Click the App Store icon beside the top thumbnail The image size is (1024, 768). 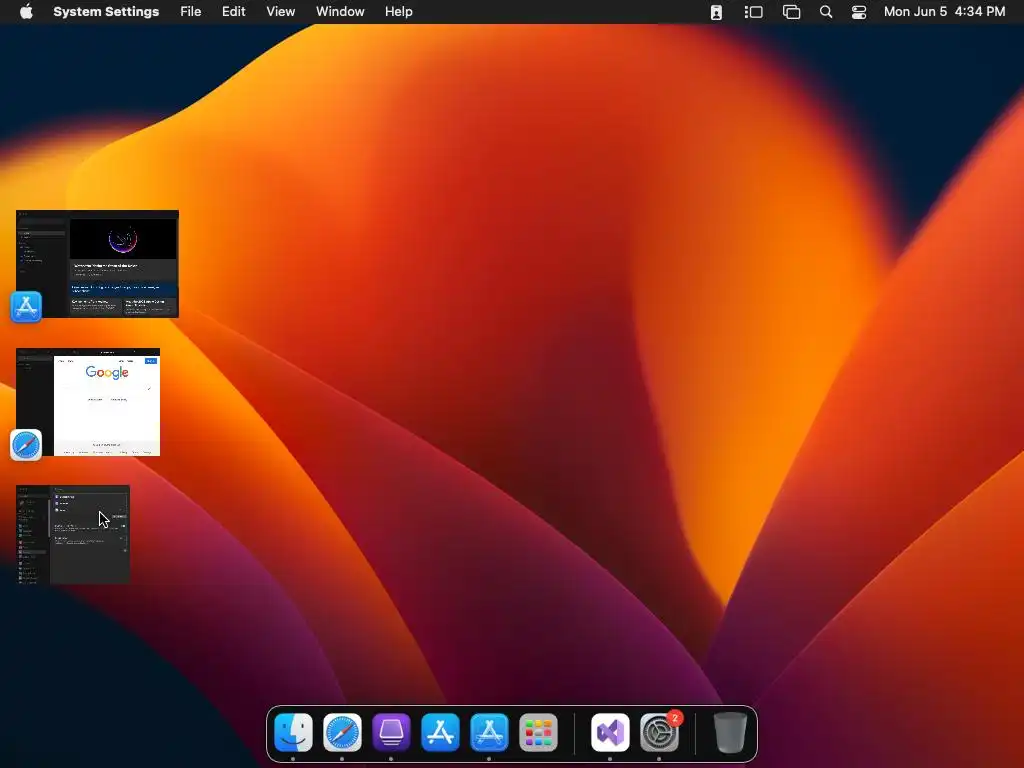26,306
